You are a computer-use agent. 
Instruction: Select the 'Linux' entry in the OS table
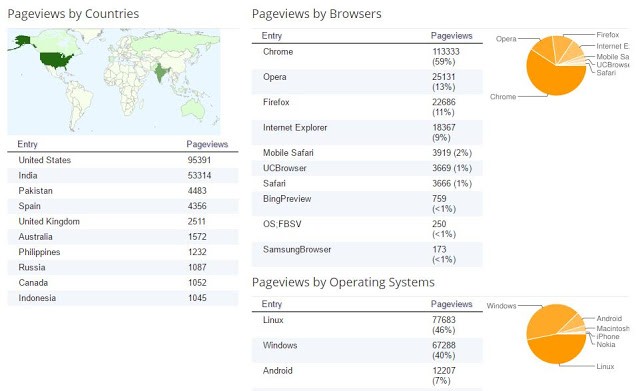click(273, 320)
